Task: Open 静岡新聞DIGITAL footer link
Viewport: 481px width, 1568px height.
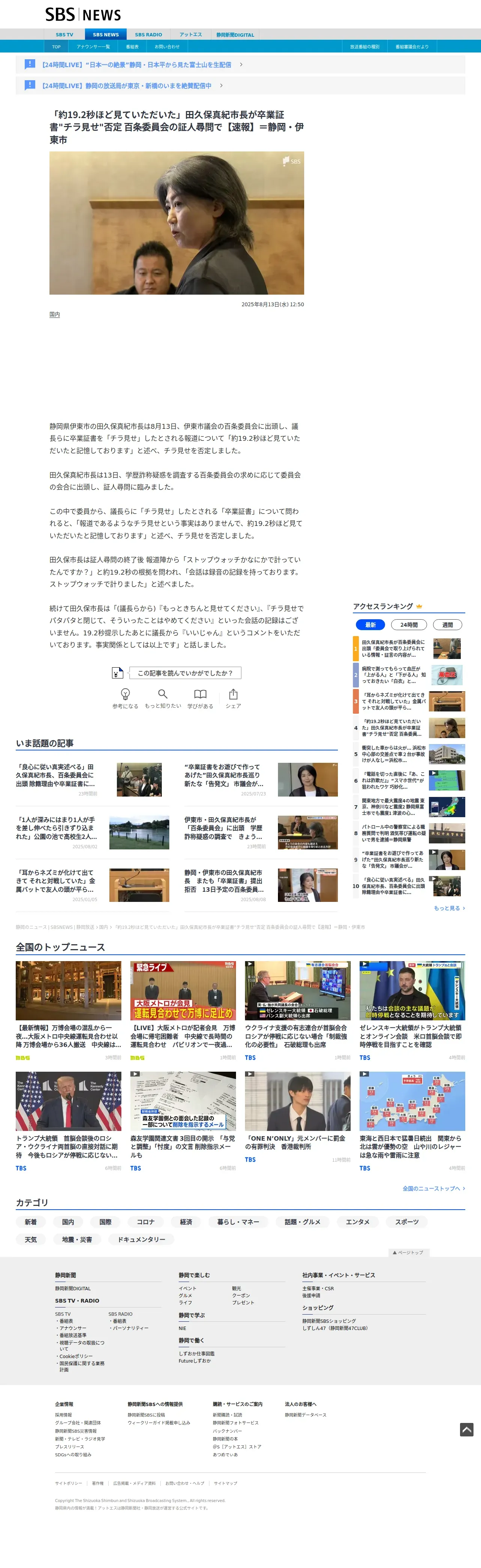Action: point(72,1288)
